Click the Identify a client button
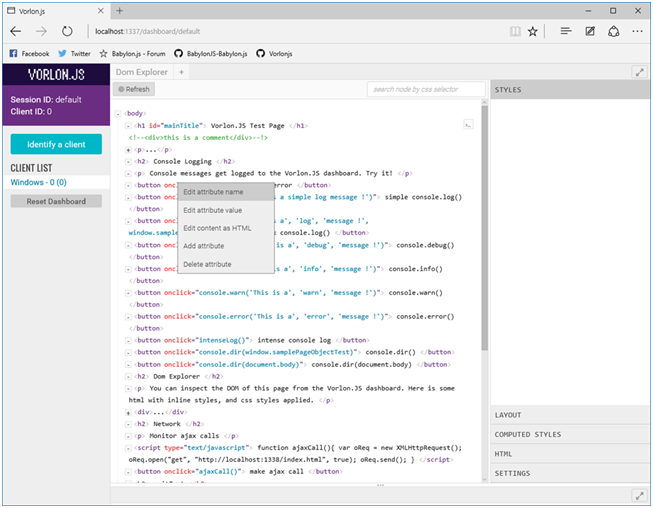 (x=56, y=144)
